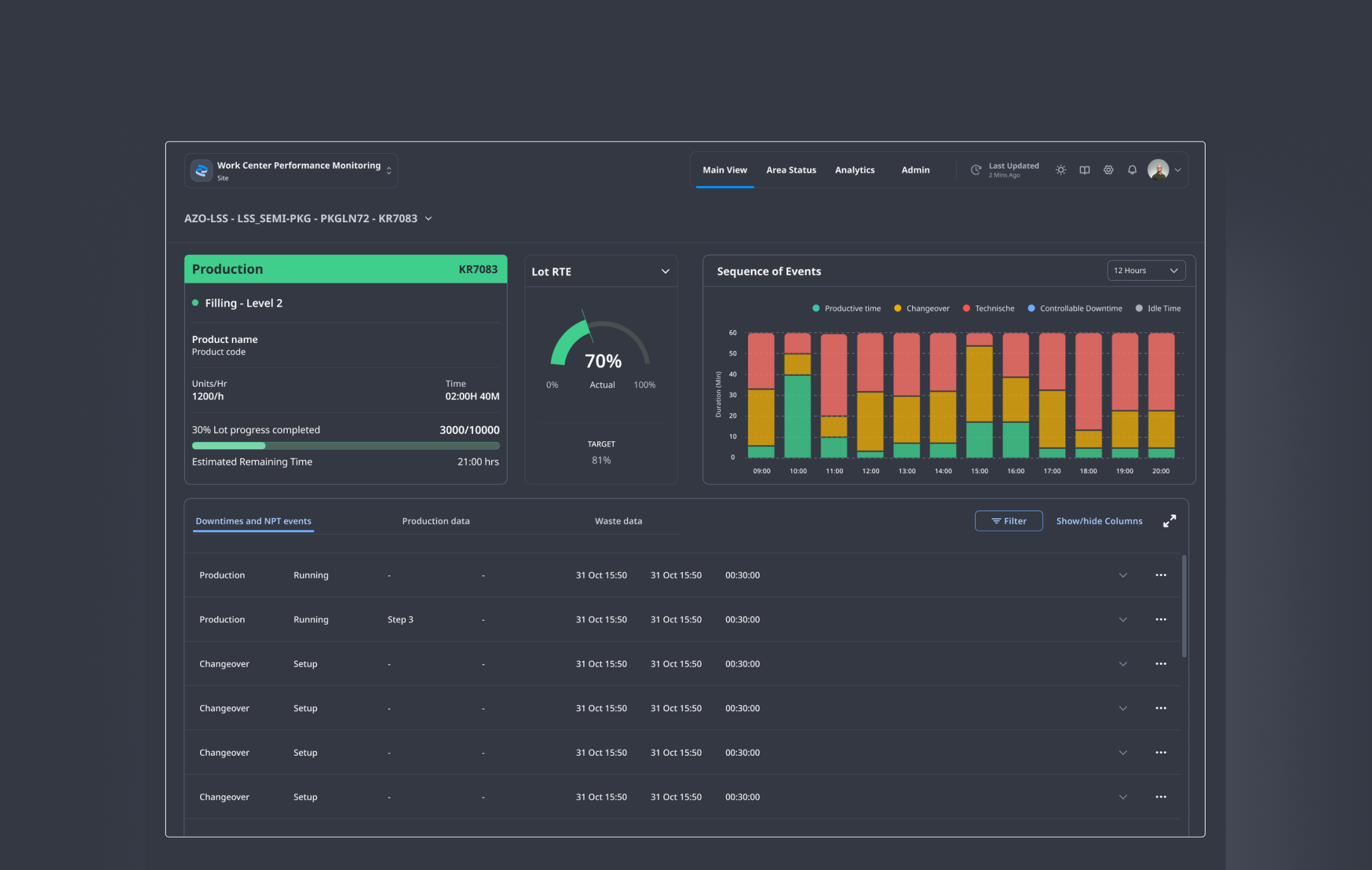Click the table's vertical scrollbar

pos(1184,606)
